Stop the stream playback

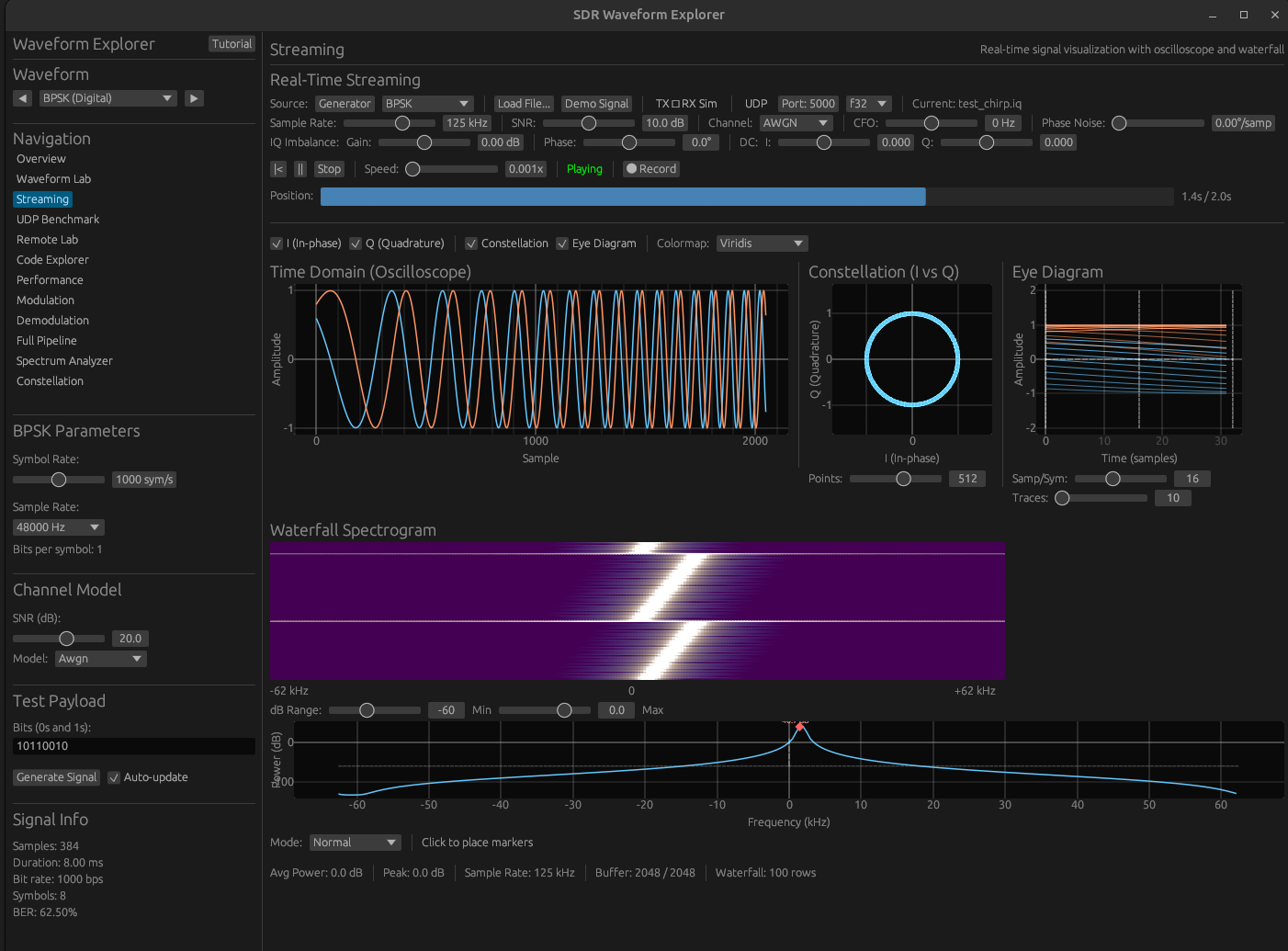click(329, 169)
